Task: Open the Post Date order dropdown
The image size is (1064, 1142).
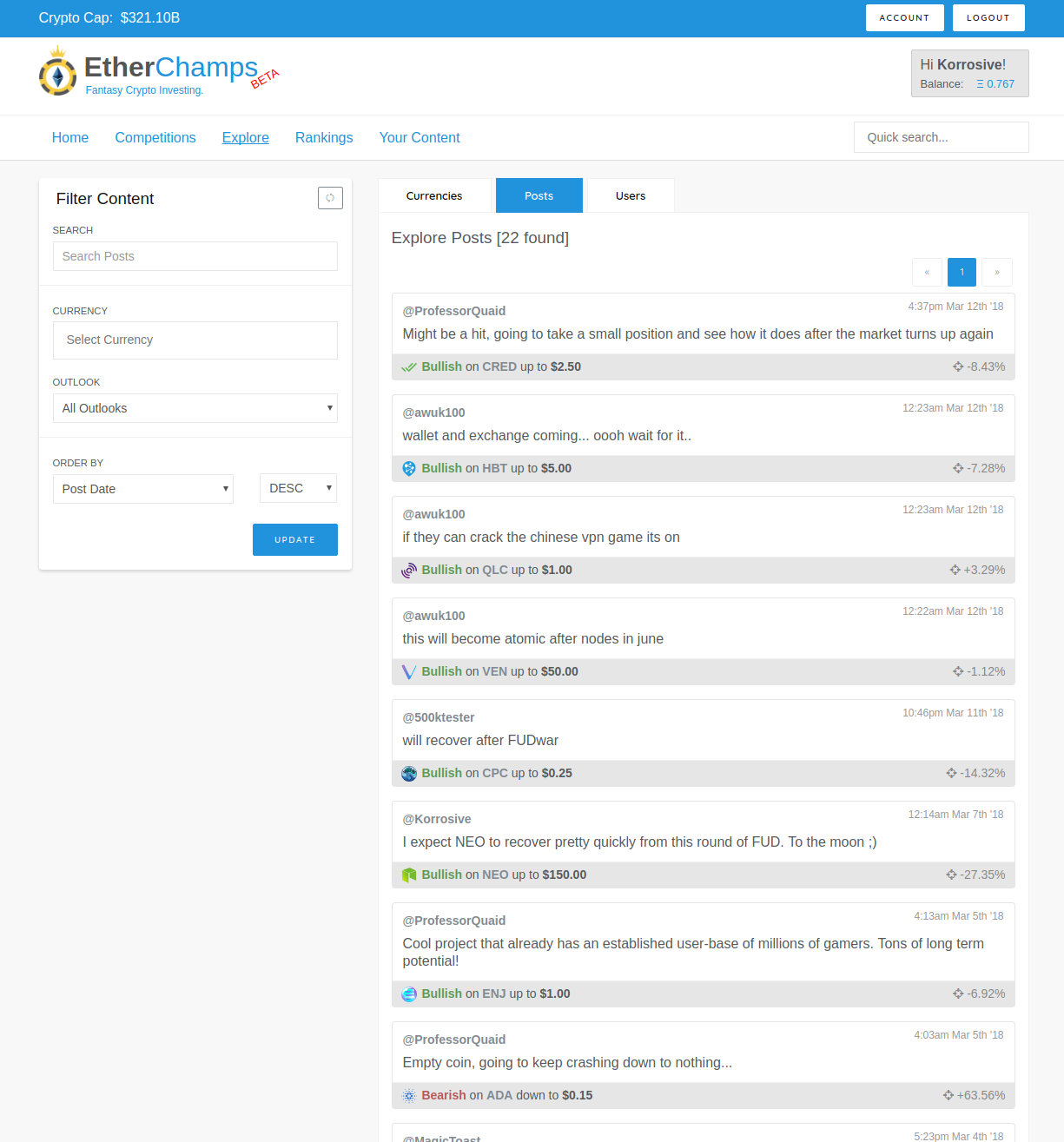Action: 143,489
